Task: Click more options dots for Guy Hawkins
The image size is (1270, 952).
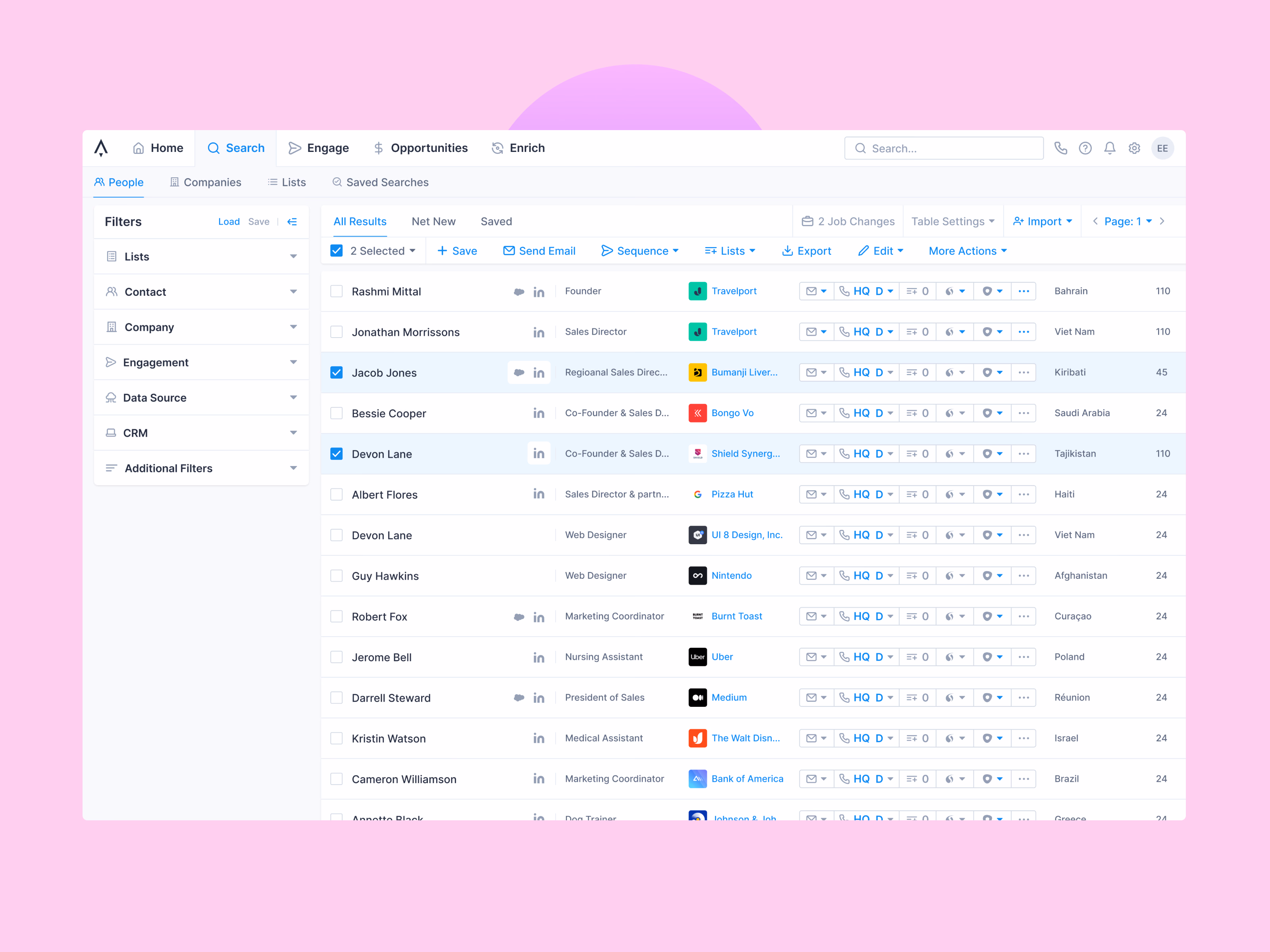Action: [x=1024, y=576]
